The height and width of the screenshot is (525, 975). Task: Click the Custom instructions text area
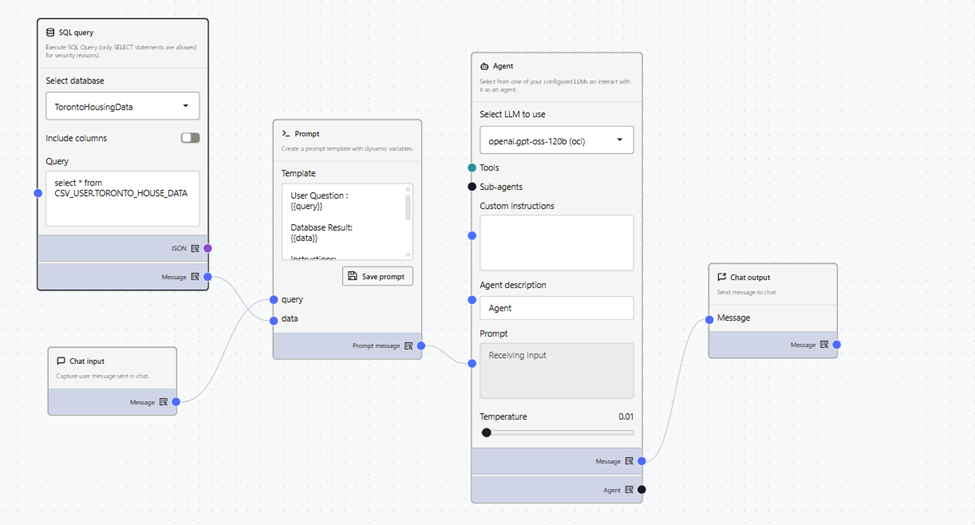[556, 243]
